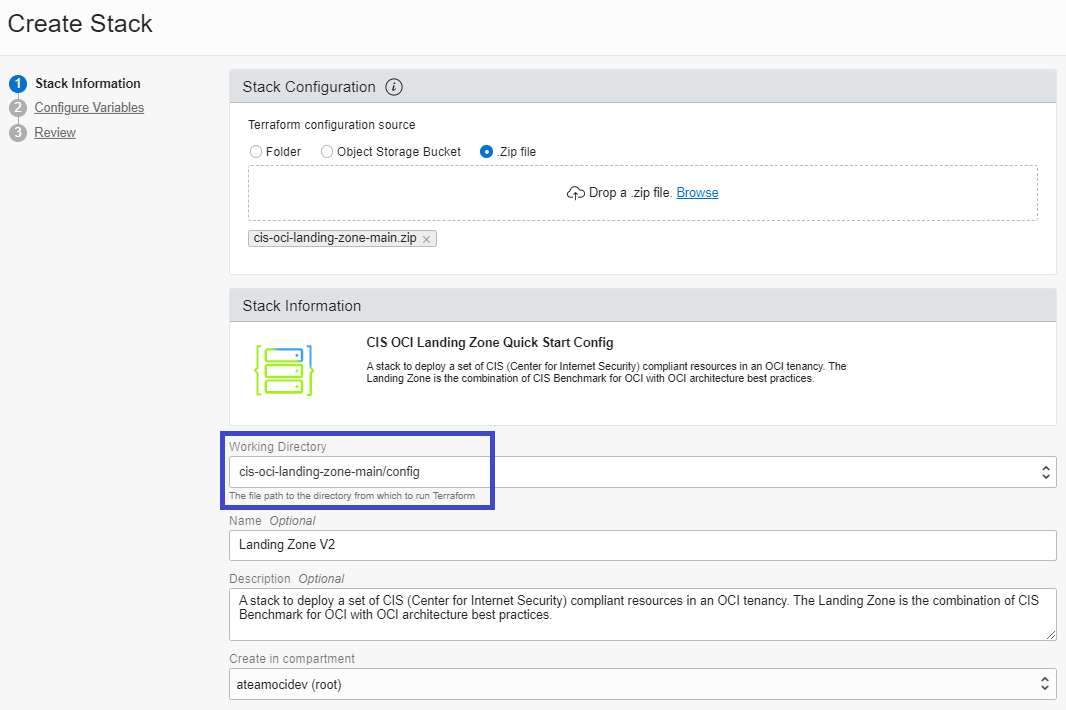Select the Folder radio option
This screenshot has width=1066, height=710.
(257, 152)
